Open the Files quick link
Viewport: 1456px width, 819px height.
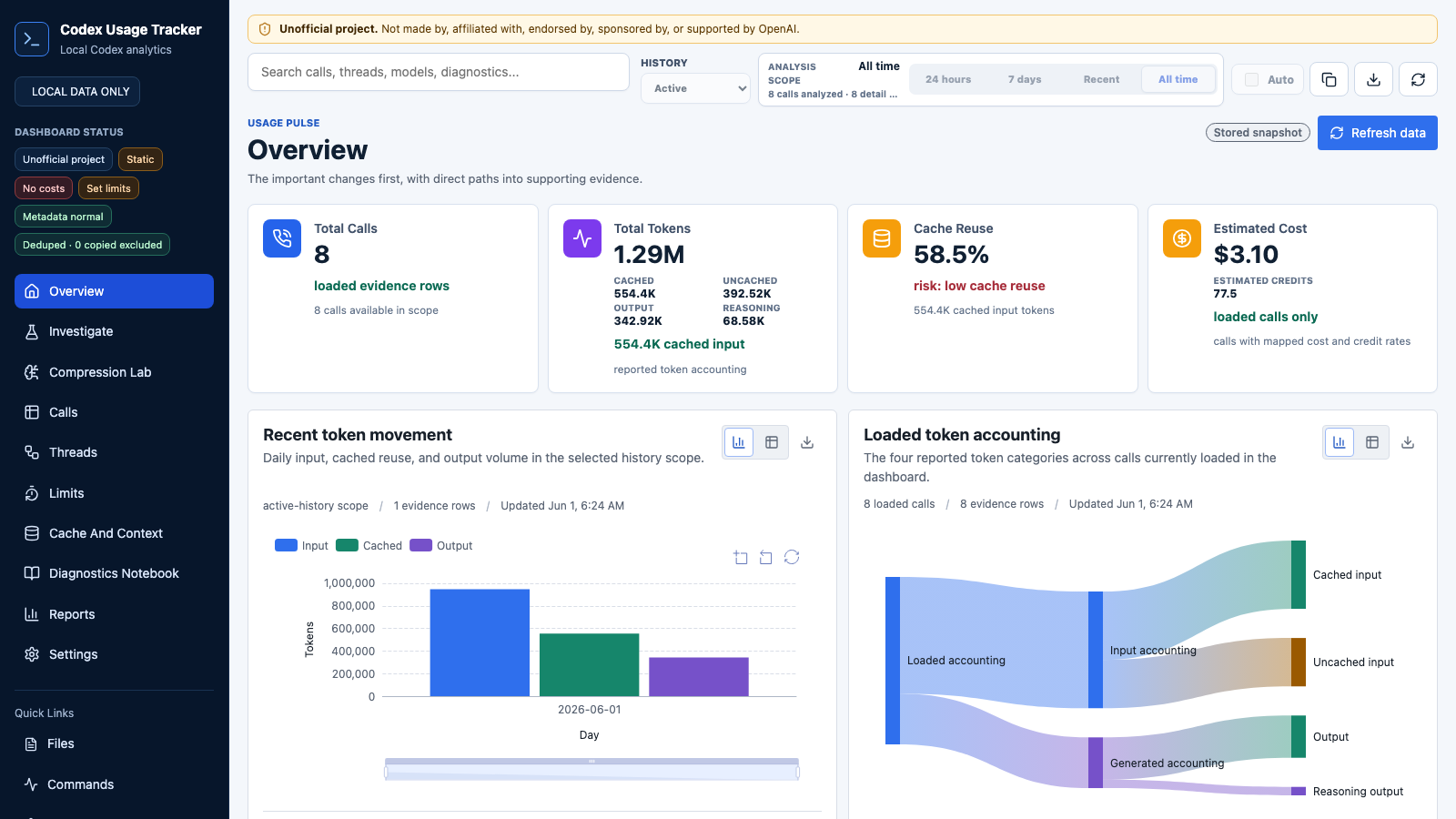[x=114, y=743]
